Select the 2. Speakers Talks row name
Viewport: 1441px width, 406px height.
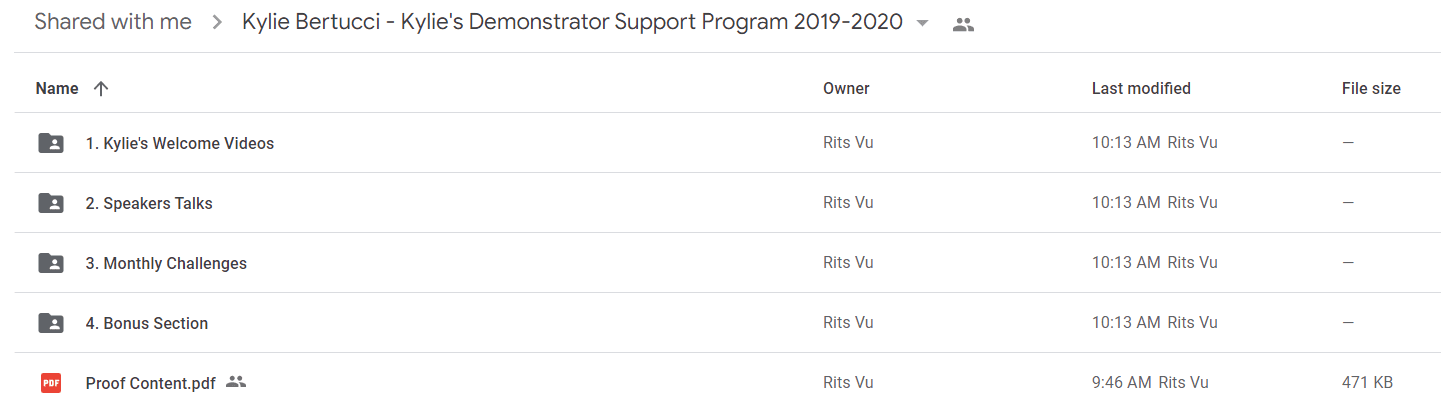tap(149, 203)
